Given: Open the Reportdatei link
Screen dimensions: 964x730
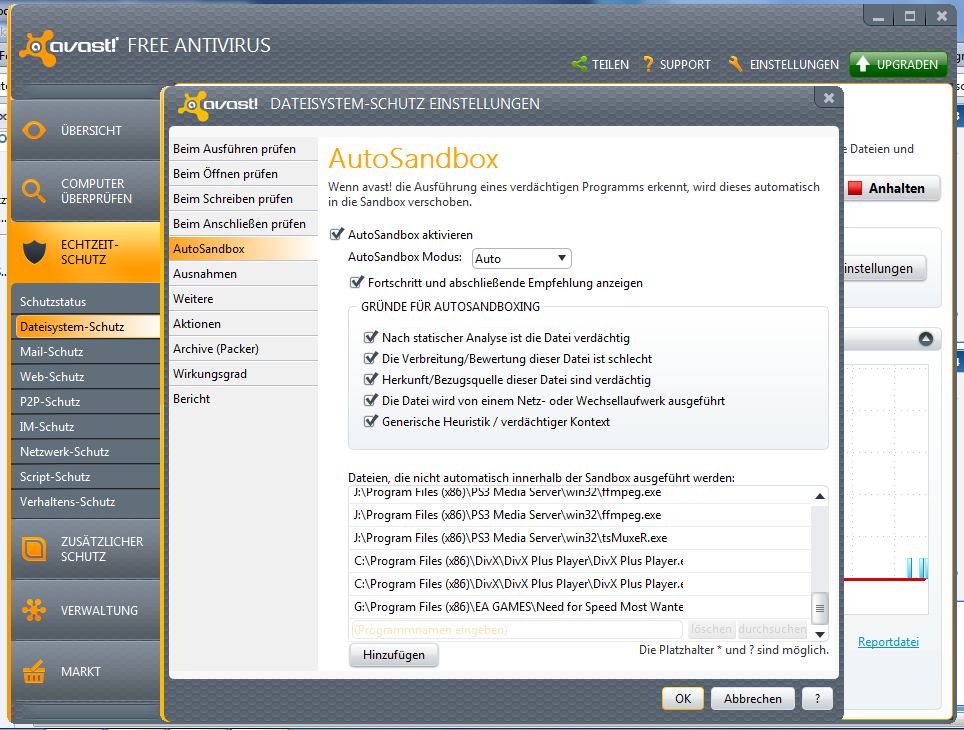Looking at the screenshot, I should pyautogui.click(x=888, y=641).
